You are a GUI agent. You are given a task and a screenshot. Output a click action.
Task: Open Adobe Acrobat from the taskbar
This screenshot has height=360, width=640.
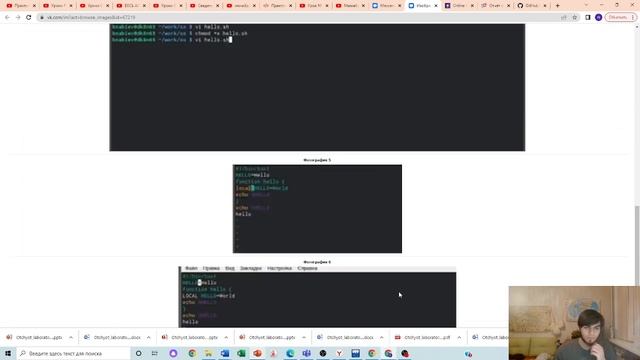point(273,353)
